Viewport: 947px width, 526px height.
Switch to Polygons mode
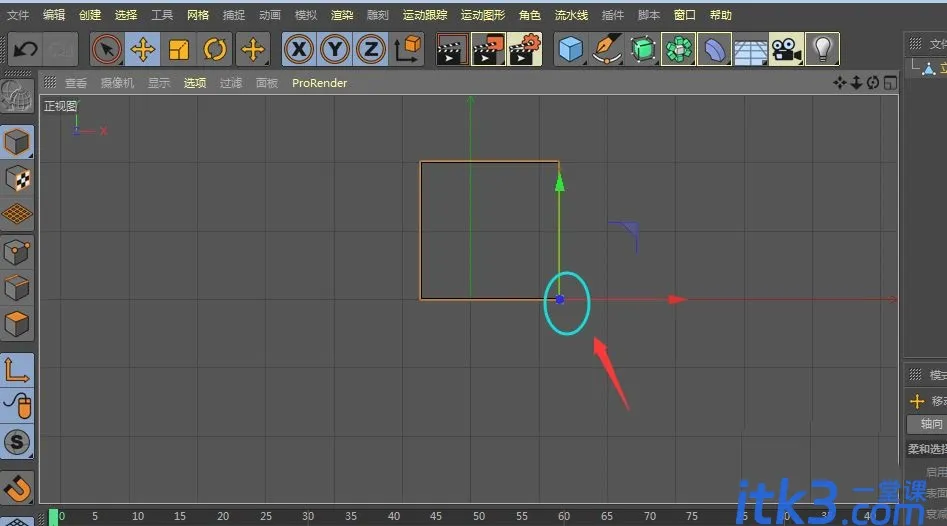[16, 324]
